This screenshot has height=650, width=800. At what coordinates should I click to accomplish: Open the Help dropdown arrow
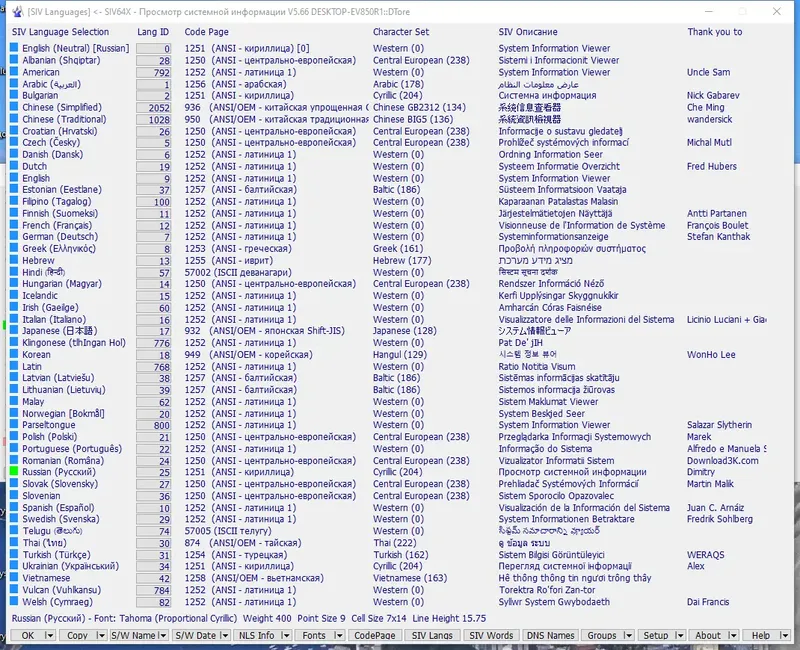(x=782, y=636)
